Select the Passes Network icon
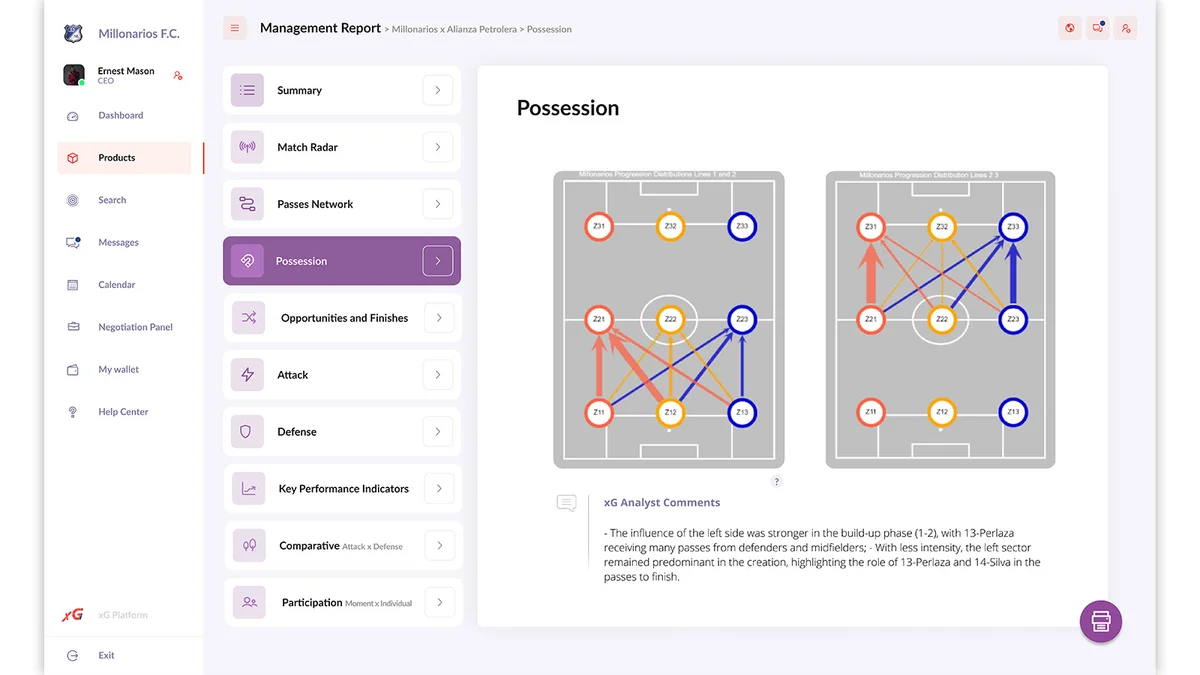 point(247,203)
